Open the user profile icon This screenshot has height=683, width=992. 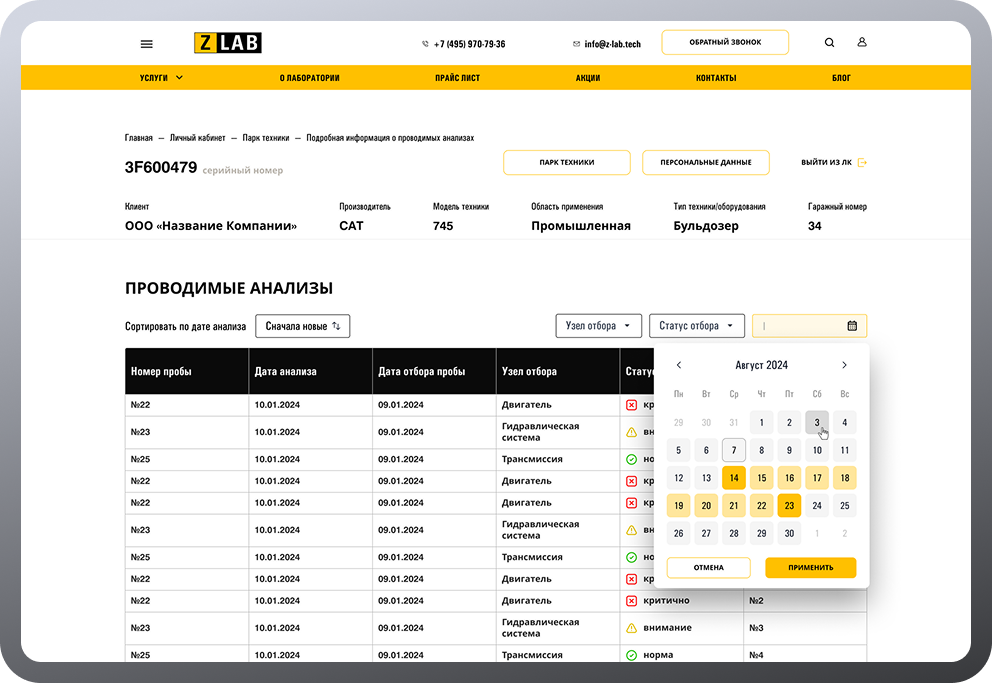[x=861, y=43]
